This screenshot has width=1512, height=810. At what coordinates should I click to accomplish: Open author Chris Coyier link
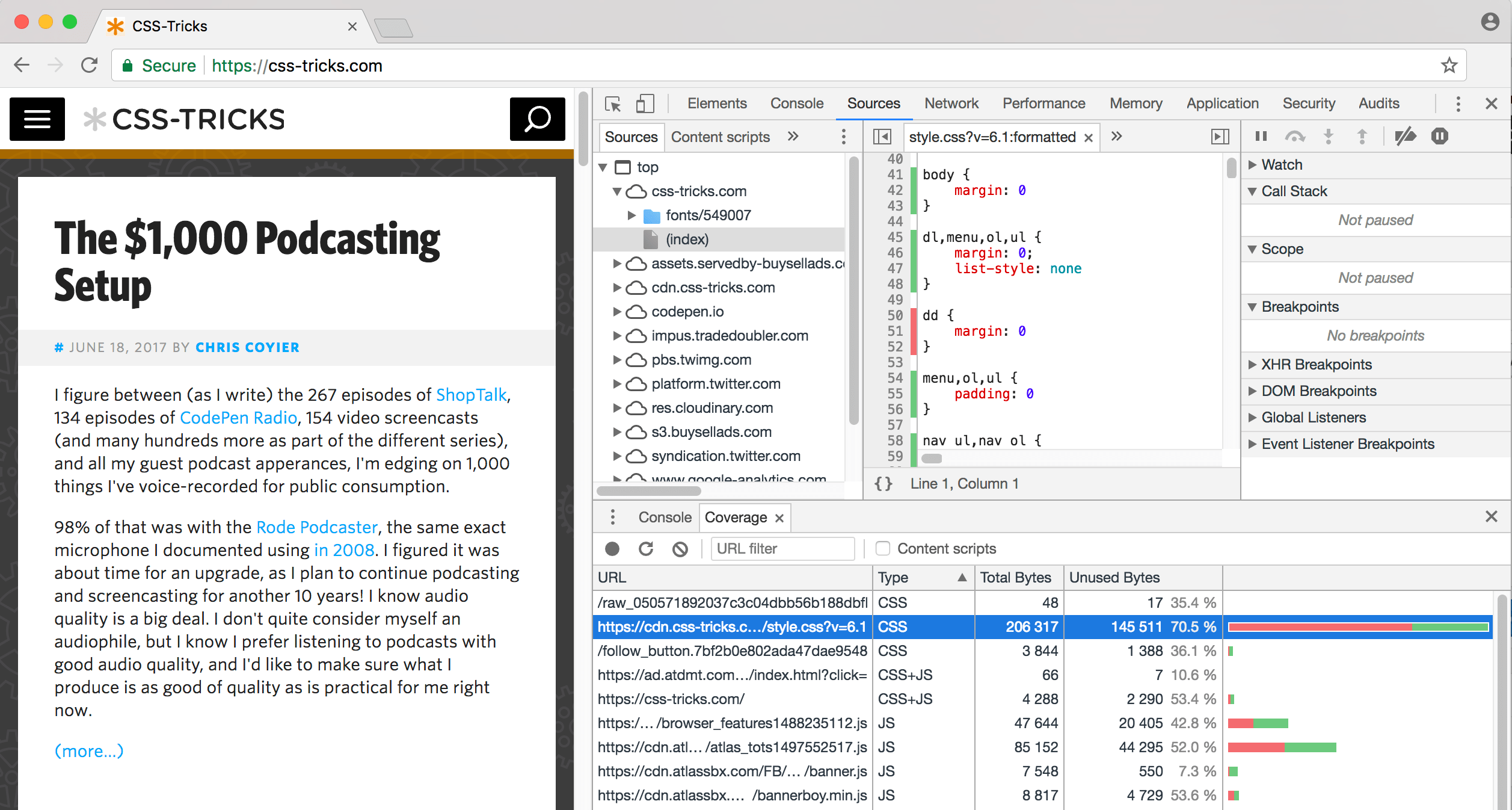click(247, 347)
